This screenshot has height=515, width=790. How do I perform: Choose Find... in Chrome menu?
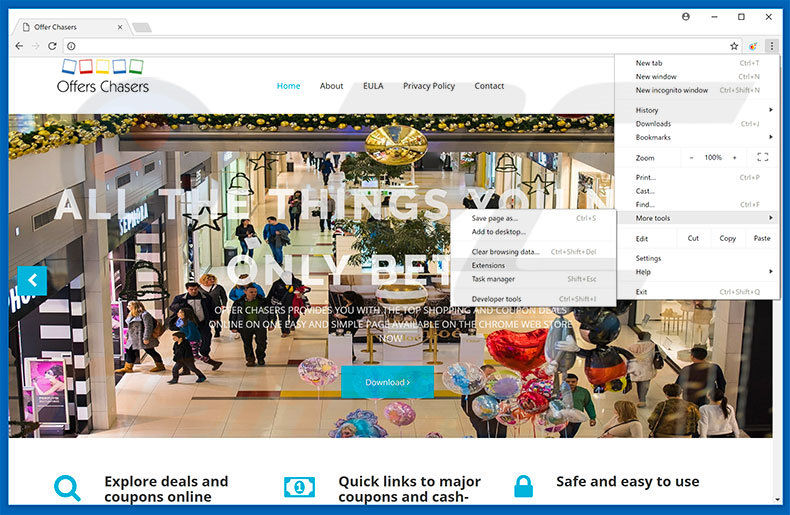(697, 205)
